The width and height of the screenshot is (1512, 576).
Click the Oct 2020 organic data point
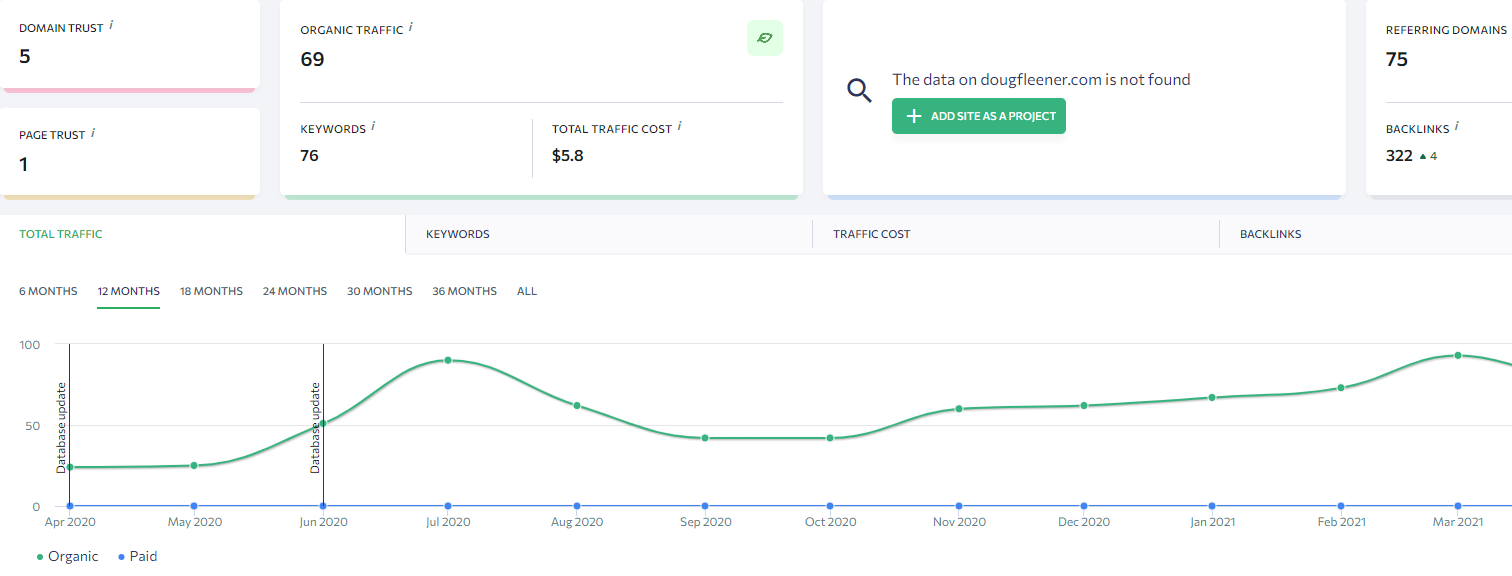[x=830, y=438]
